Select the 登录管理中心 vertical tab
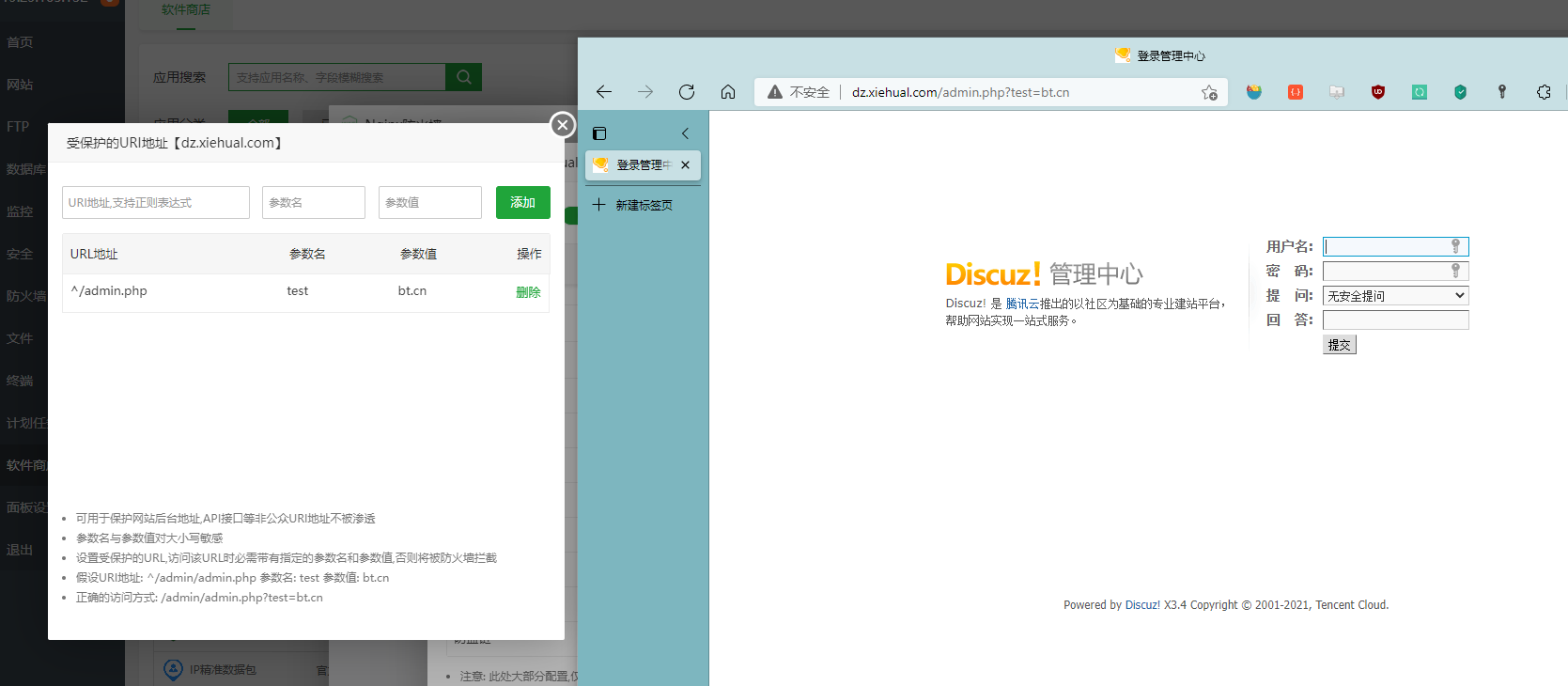Image resolution: width=1568 pixels, height=686 pixels. coord(643,165)
